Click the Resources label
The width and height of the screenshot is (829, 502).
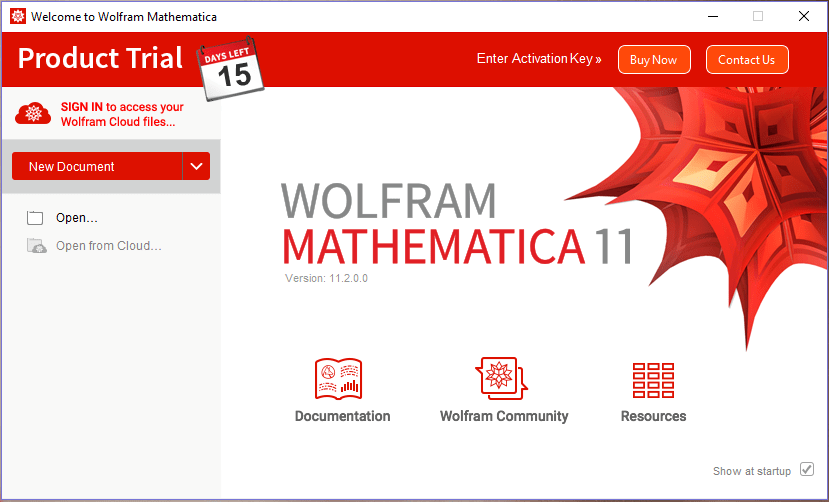click(x=653, y=416)
